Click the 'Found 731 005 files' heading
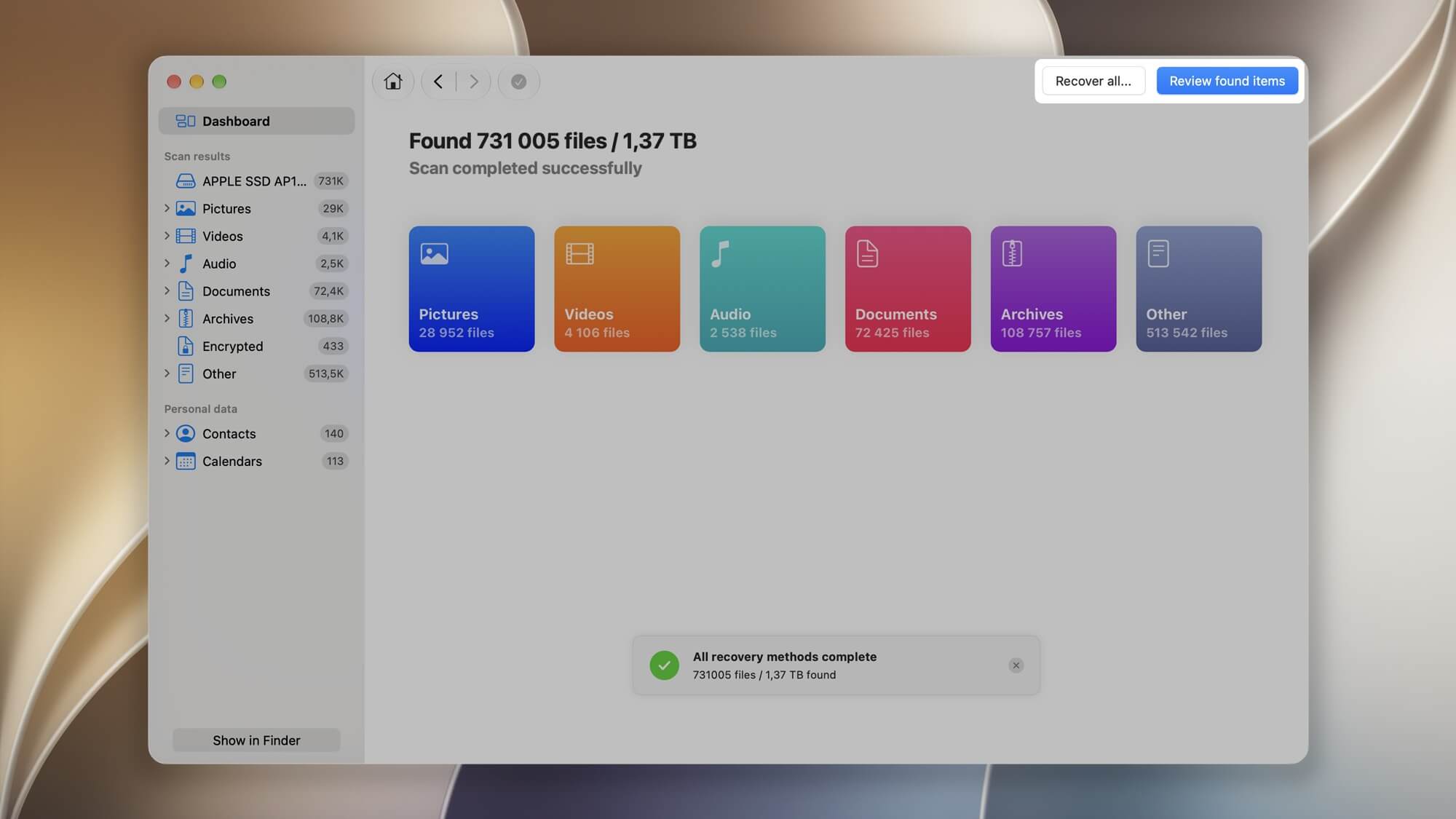 tap(553, 141)
